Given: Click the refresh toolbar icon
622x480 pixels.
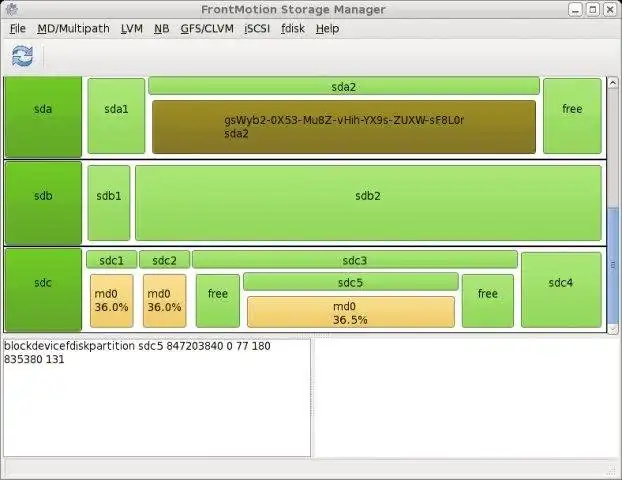Looking at the screenshot, I should point(23,56).
